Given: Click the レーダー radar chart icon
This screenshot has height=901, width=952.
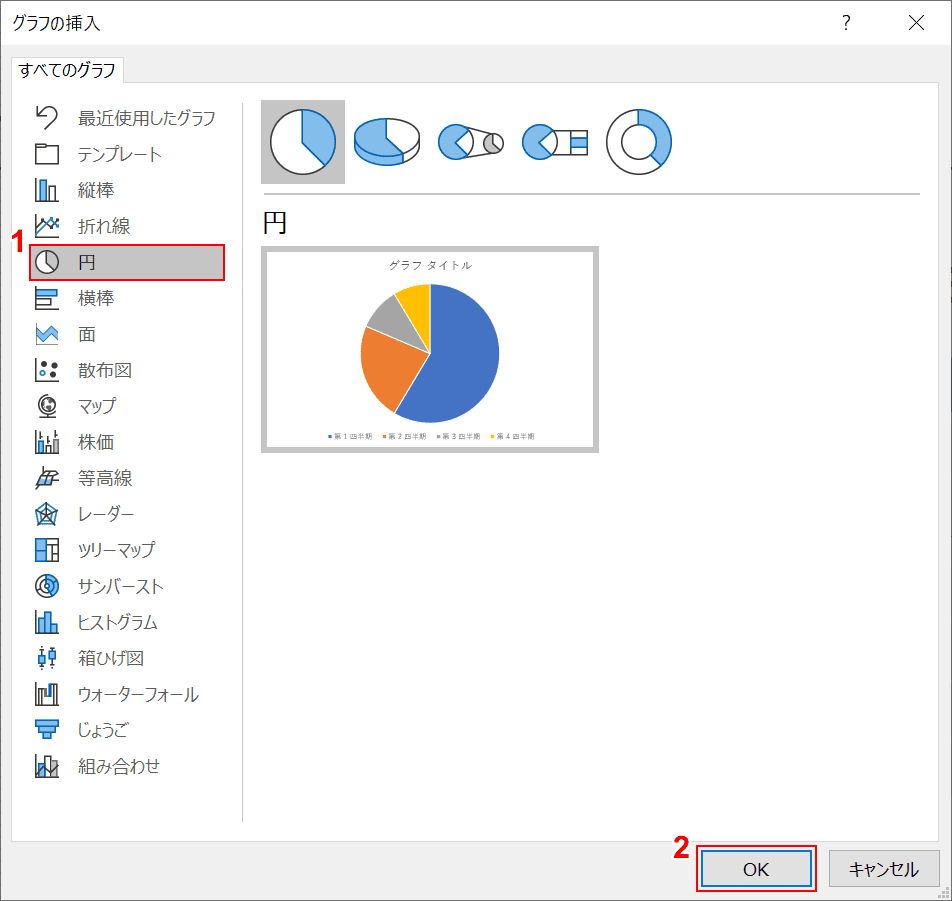Looking at the screenshot, I should pos(47,514).
